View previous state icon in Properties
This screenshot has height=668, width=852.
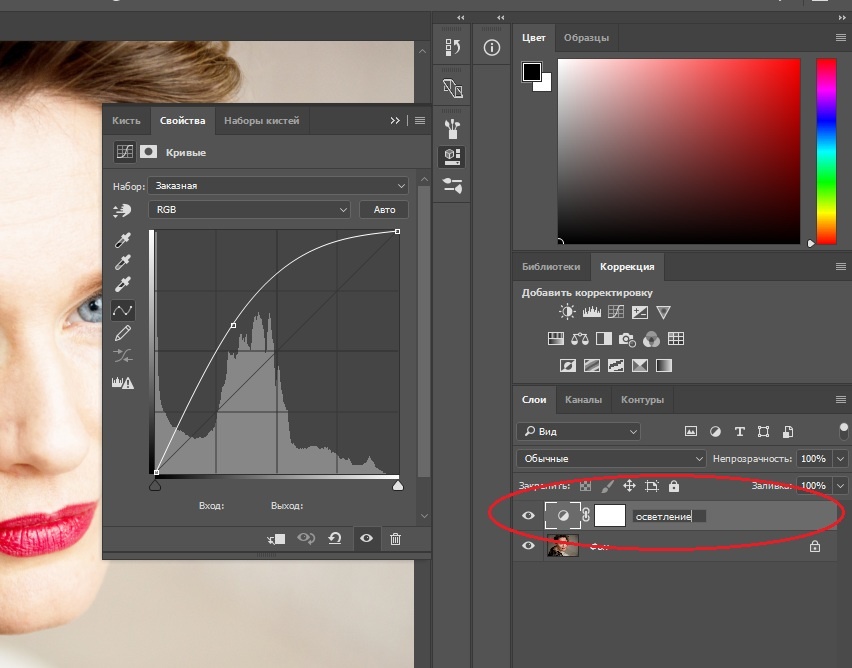(x=306, y=538)
